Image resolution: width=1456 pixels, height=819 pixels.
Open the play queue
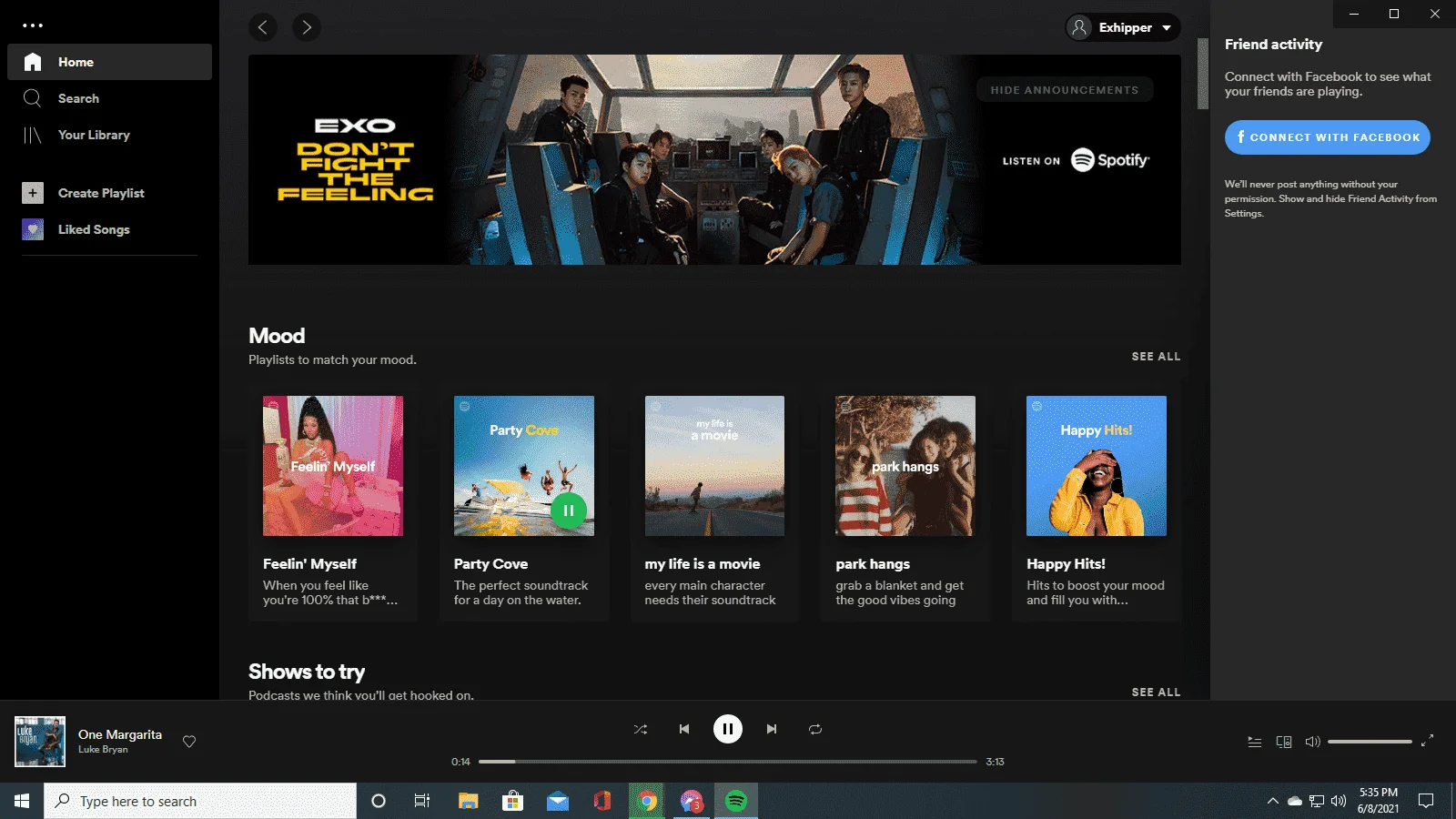1255,742
